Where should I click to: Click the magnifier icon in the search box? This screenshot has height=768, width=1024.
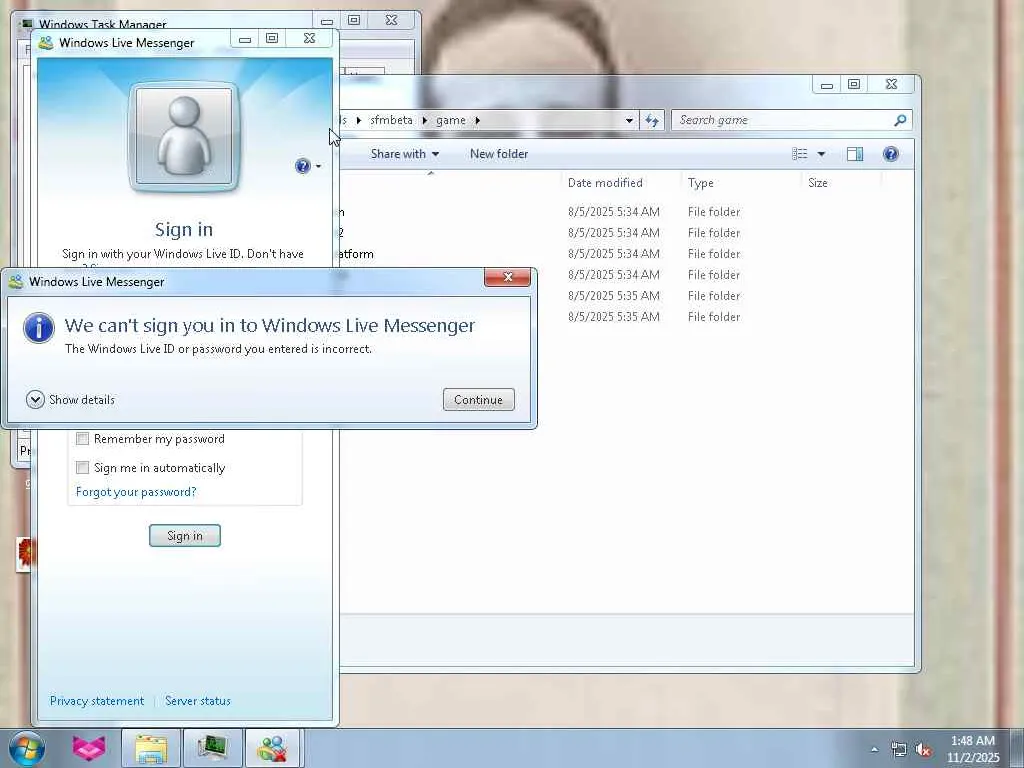[901, 120]
